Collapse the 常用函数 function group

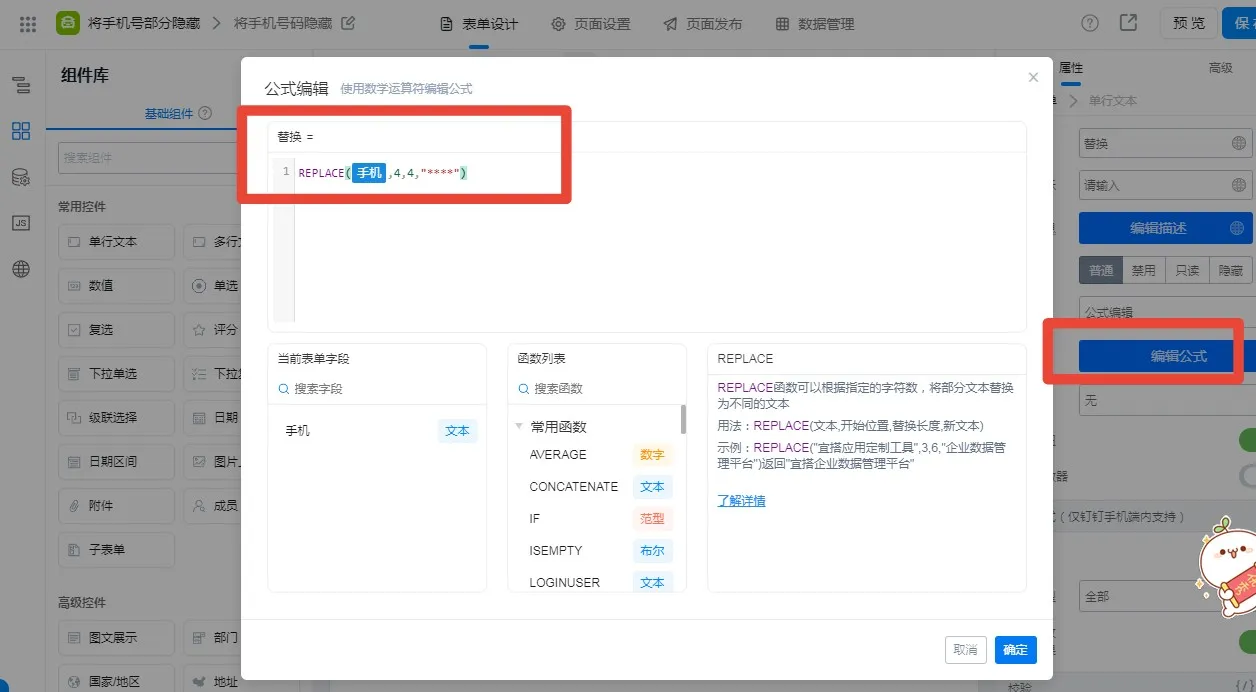519,425
